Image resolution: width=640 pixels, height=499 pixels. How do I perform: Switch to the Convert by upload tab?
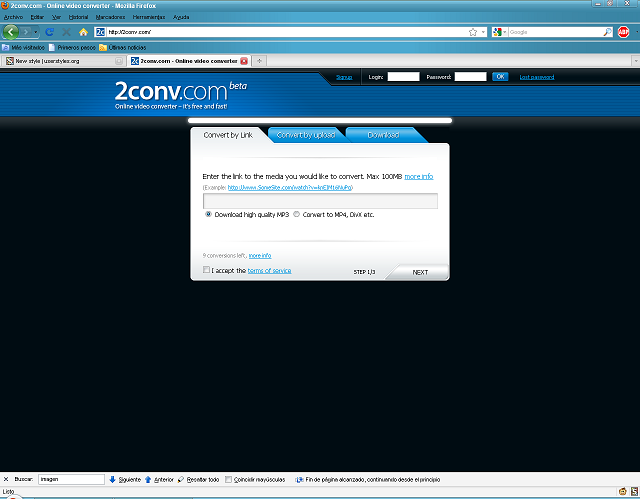pyautogui.click(x=306, y=135)
